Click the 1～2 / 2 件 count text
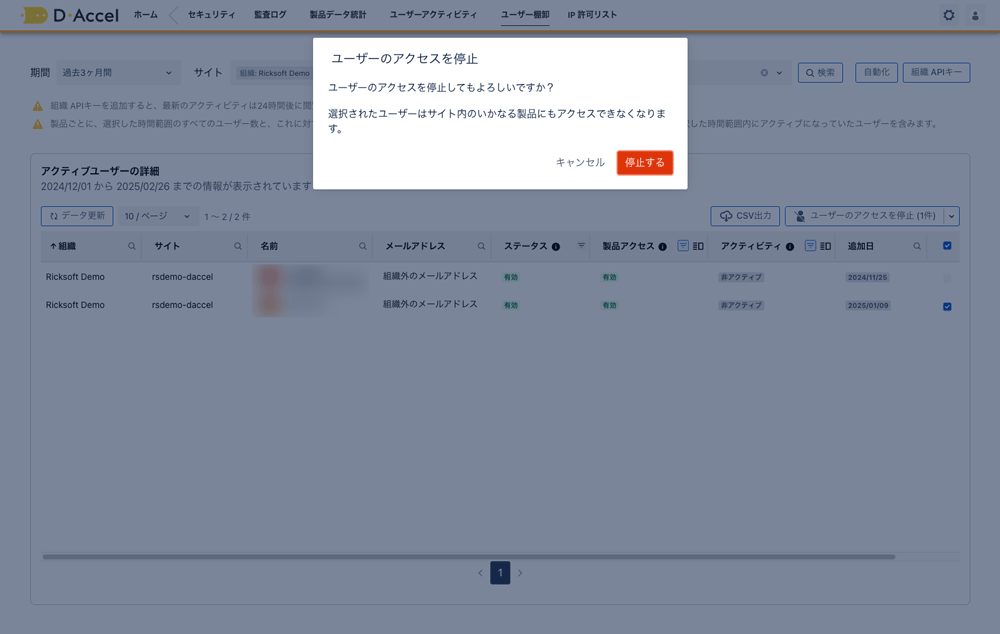The height and width of the screenshot is (634, 1000). [227, 217]
